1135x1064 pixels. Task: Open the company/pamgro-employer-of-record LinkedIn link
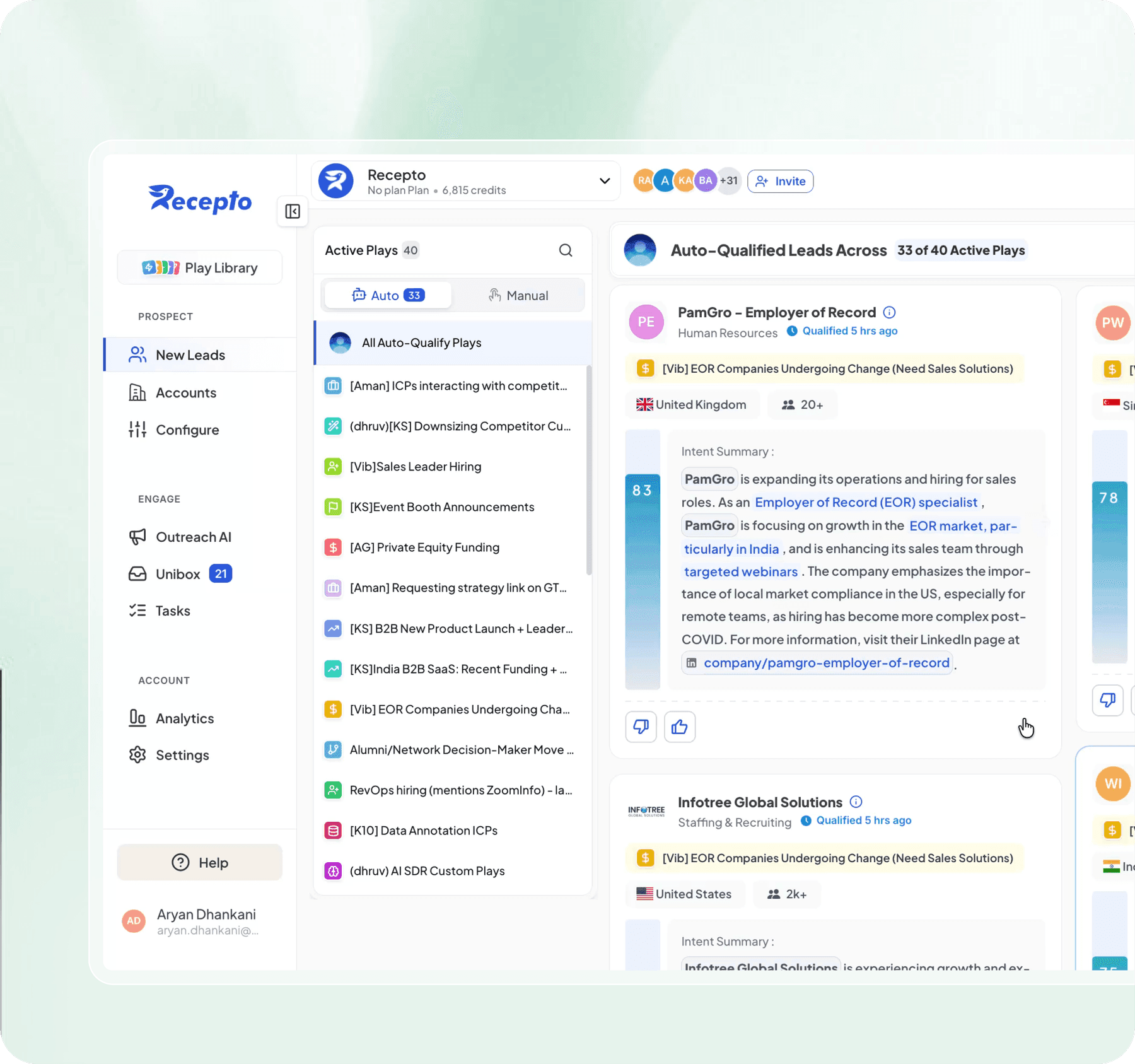click(818, 663)
